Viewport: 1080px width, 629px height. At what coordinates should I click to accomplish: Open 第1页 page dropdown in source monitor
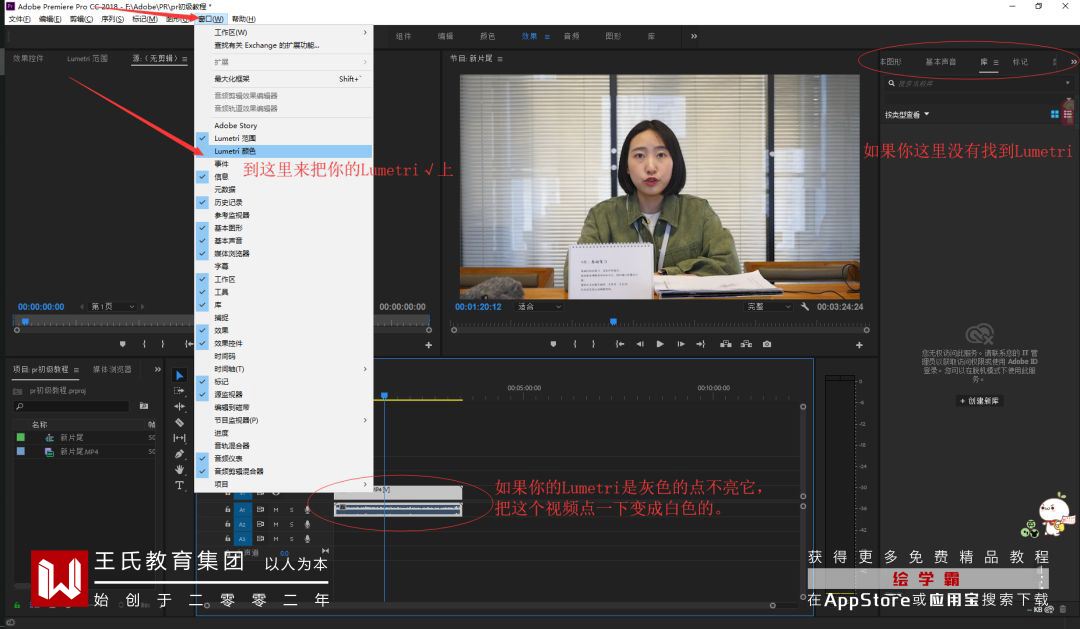[x=112, y=307]
